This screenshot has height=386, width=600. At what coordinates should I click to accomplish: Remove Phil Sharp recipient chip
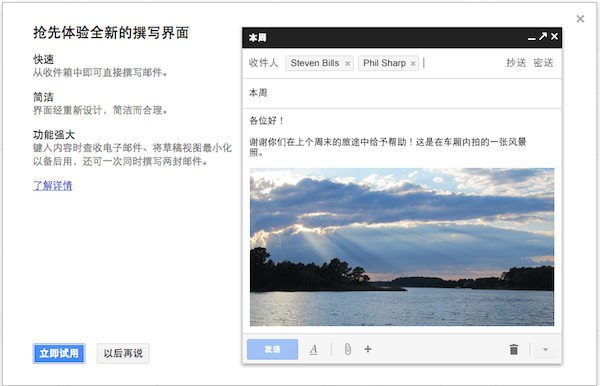pos(413,64)
